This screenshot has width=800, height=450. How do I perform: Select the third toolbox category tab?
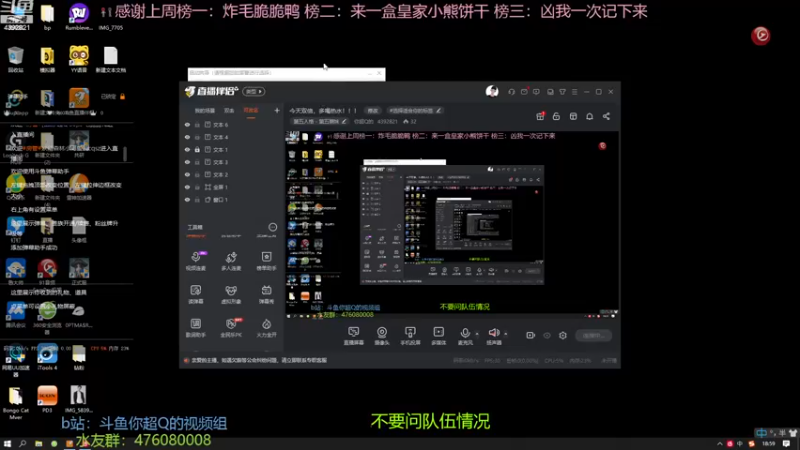[x=266, y=236]
